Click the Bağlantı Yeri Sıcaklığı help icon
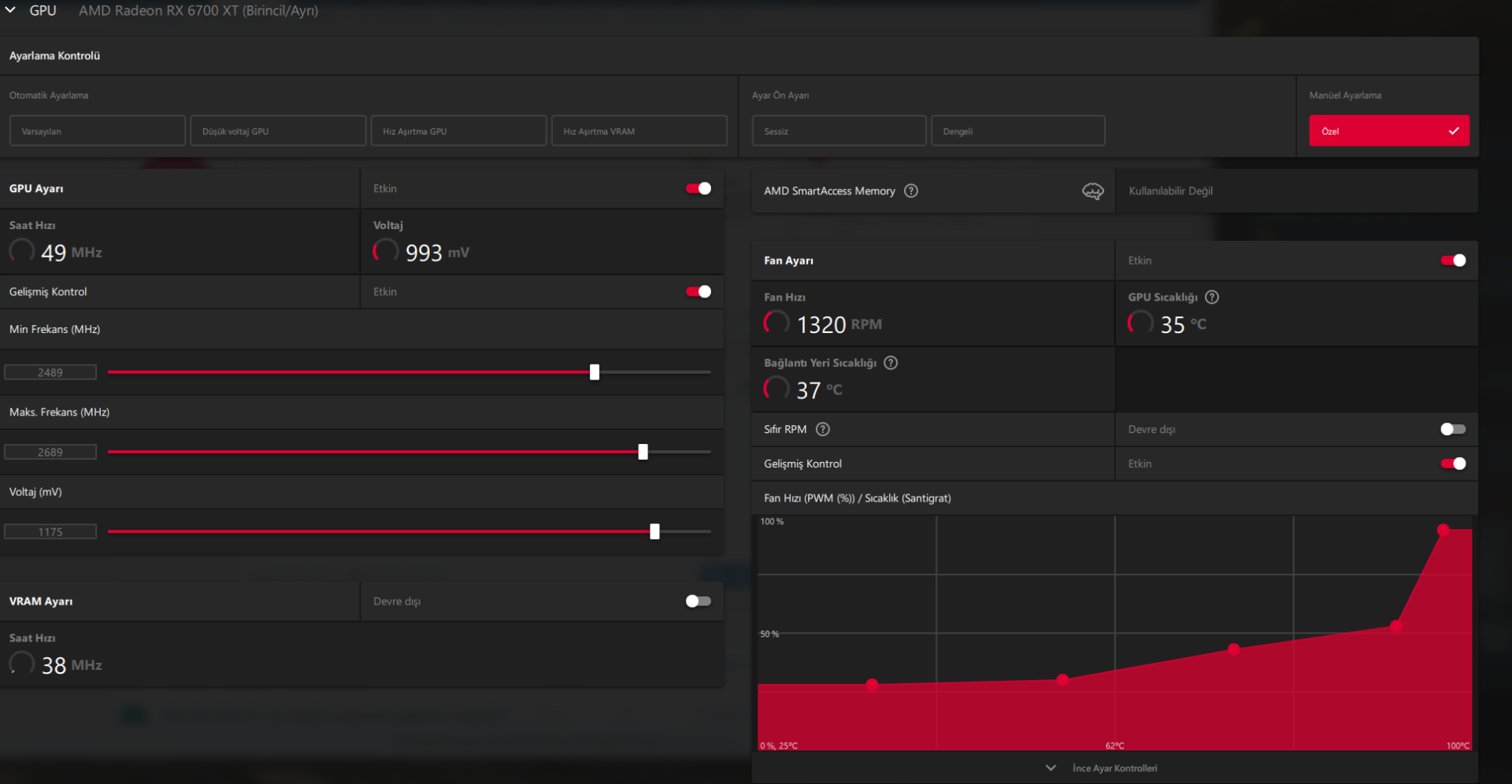The height and width of the screenshot is (784, 1512). 891,363
